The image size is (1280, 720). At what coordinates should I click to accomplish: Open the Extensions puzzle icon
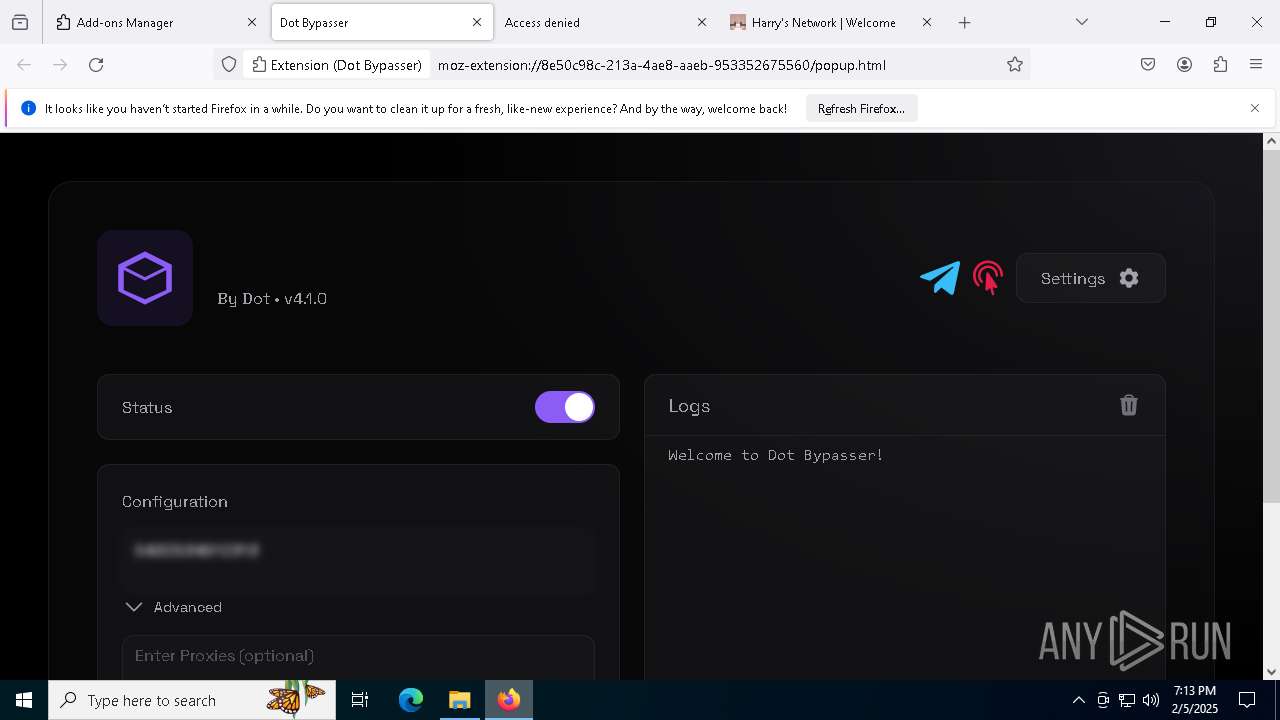[x=1220, y=65]
